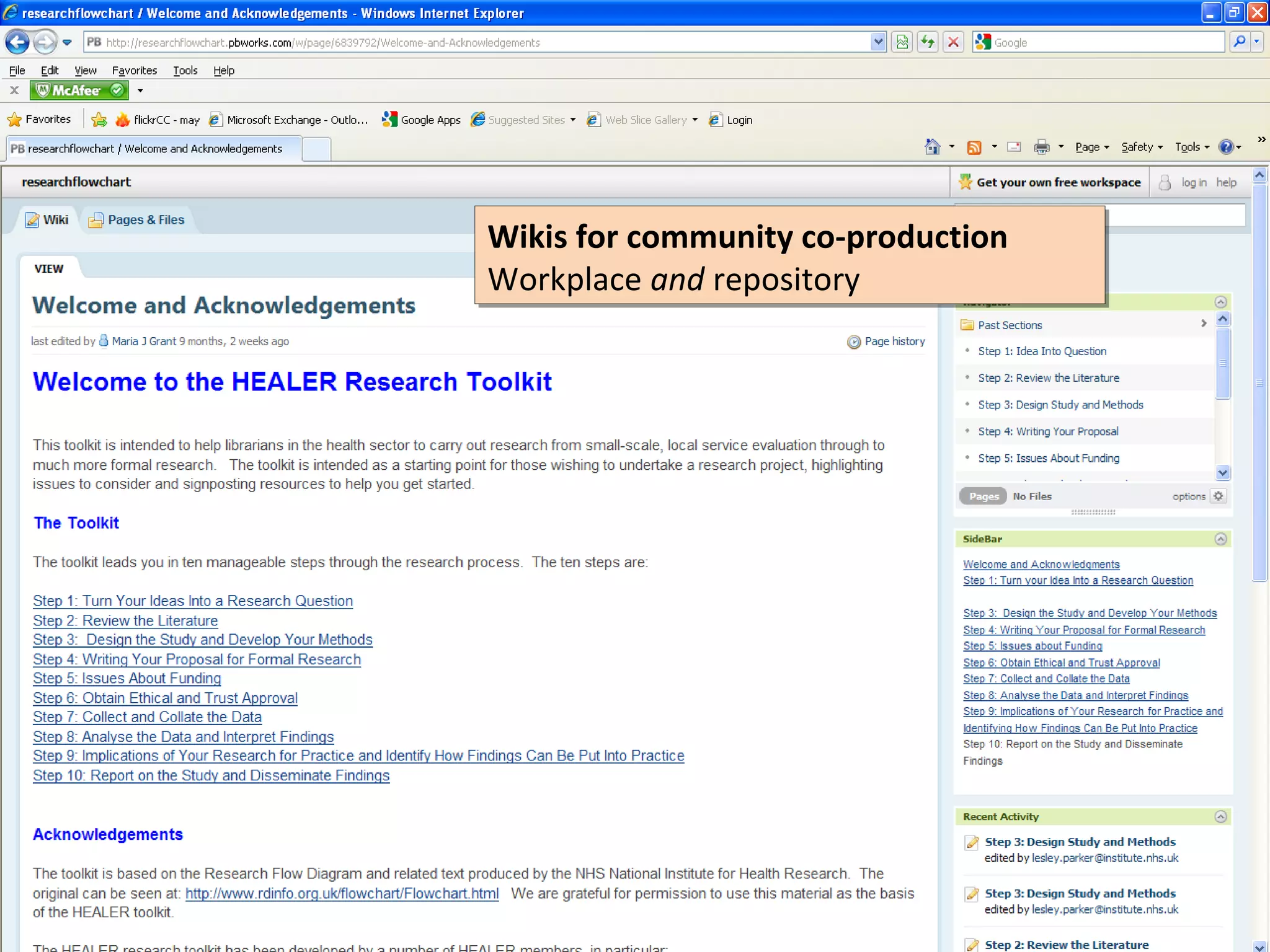Screen dimensions: 1270x952
Task: Open the rdinfo.org.uk Flowchart.html link
Action: coord(342,893)
